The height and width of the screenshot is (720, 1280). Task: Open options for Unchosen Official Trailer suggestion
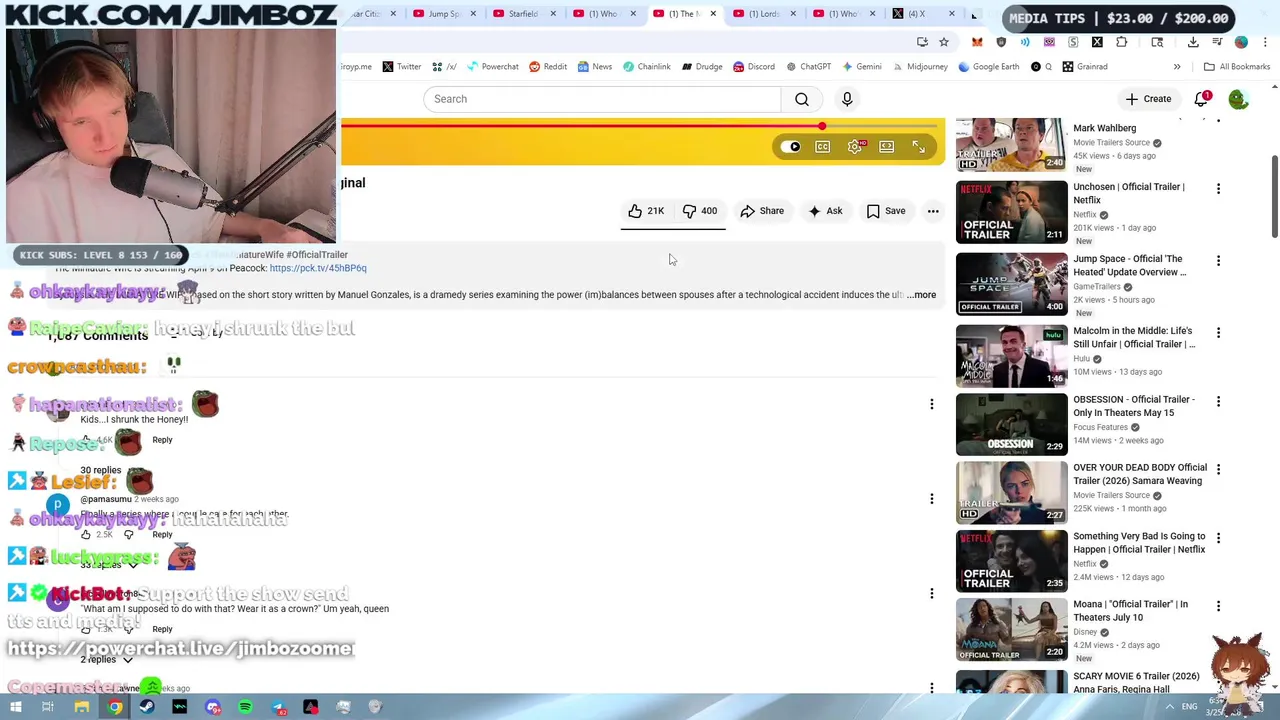coord(1218,189)
